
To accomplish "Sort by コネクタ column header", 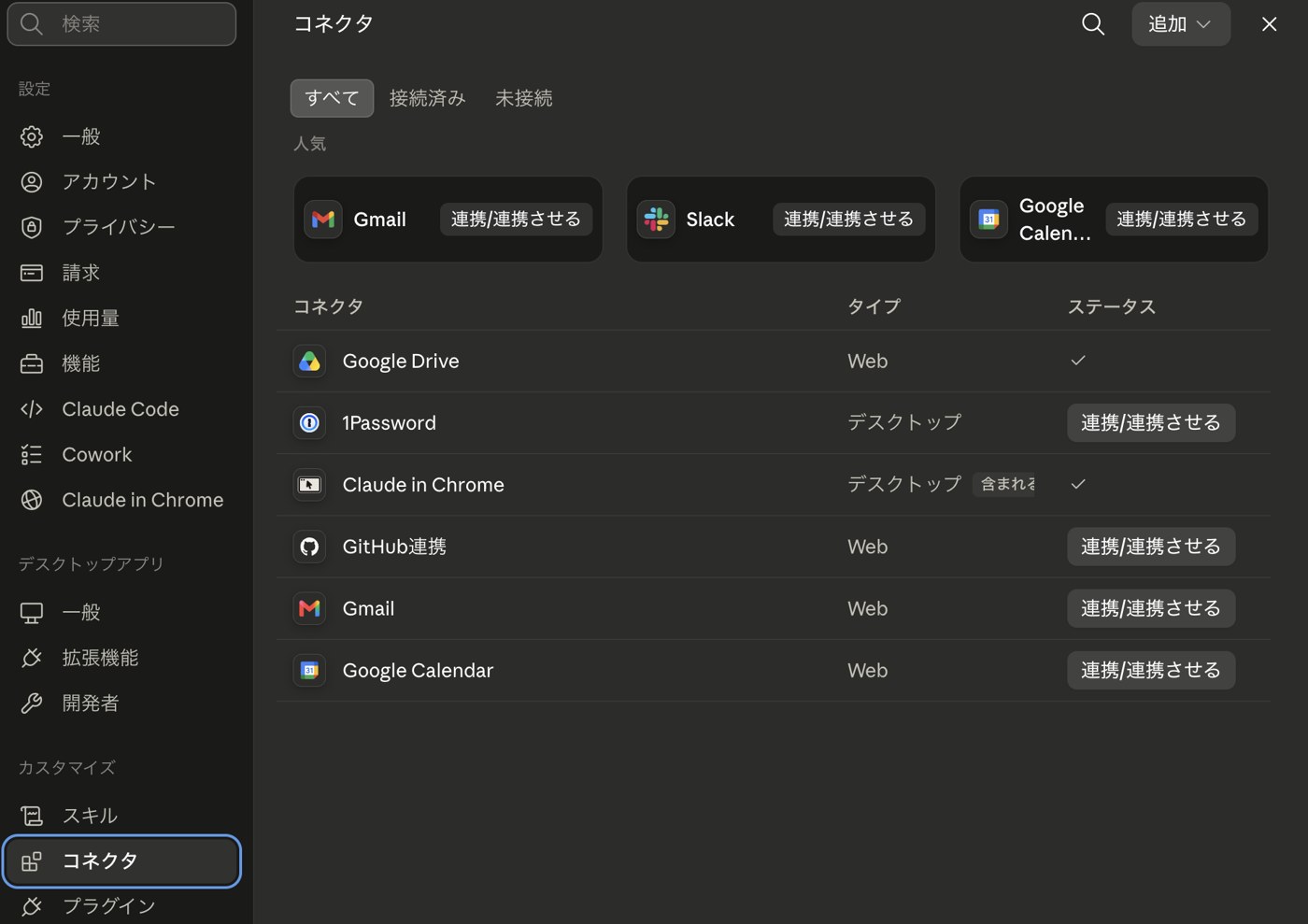I will (328, 306).
